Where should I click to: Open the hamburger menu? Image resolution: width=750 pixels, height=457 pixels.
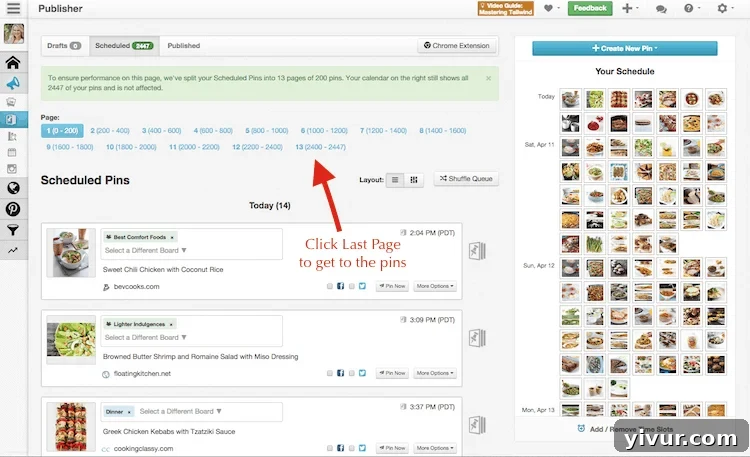pos(13,8)
